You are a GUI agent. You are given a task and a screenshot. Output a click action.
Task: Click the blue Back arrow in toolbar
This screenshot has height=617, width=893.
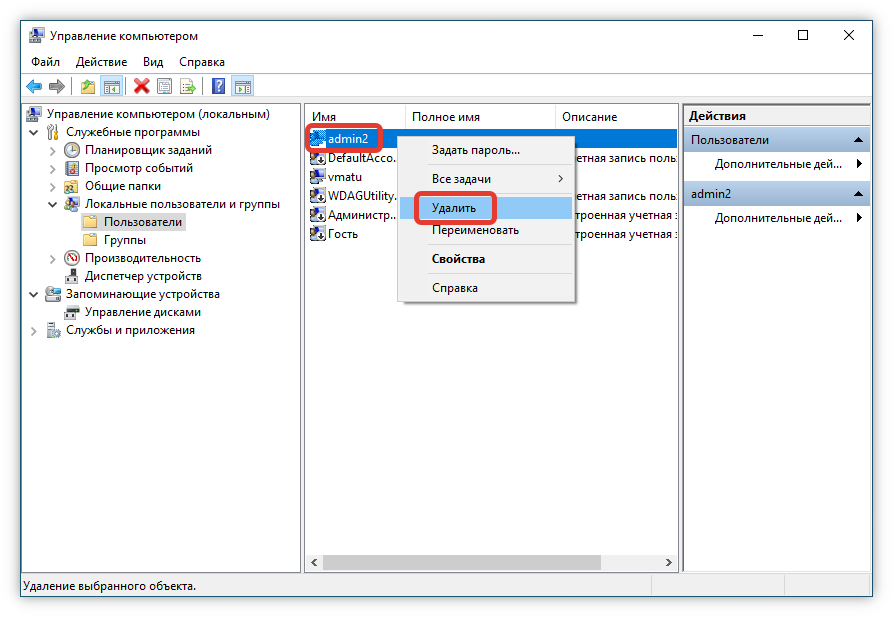tap(34, 87)
